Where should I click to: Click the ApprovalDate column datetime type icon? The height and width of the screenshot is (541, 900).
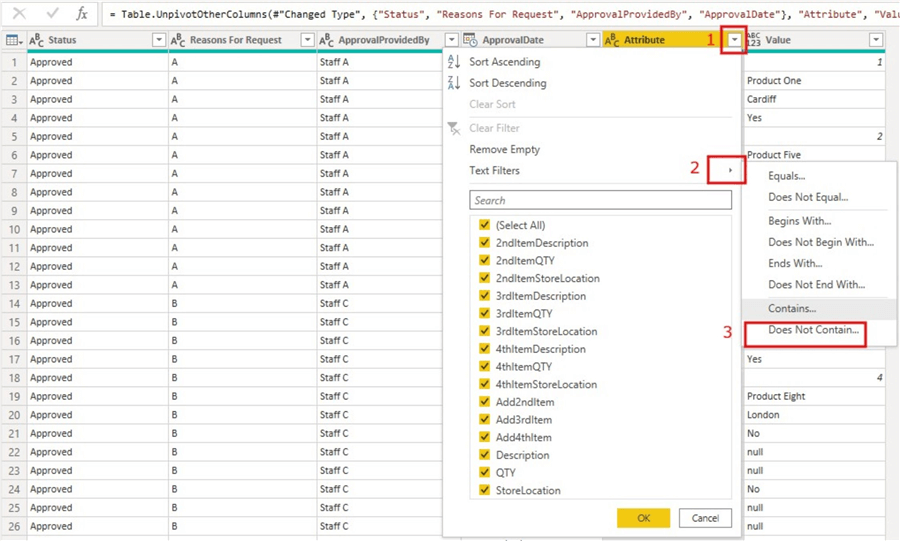(469, 40)
